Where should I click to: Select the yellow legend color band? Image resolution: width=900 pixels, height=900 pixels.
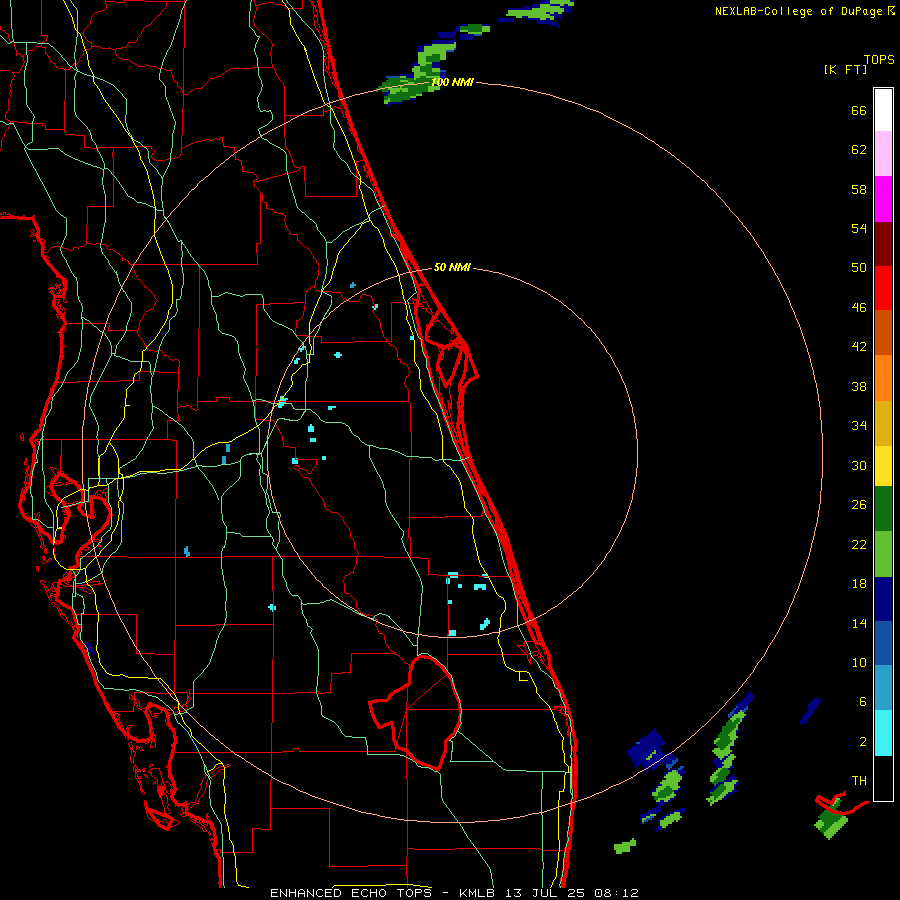click(883, 466)
